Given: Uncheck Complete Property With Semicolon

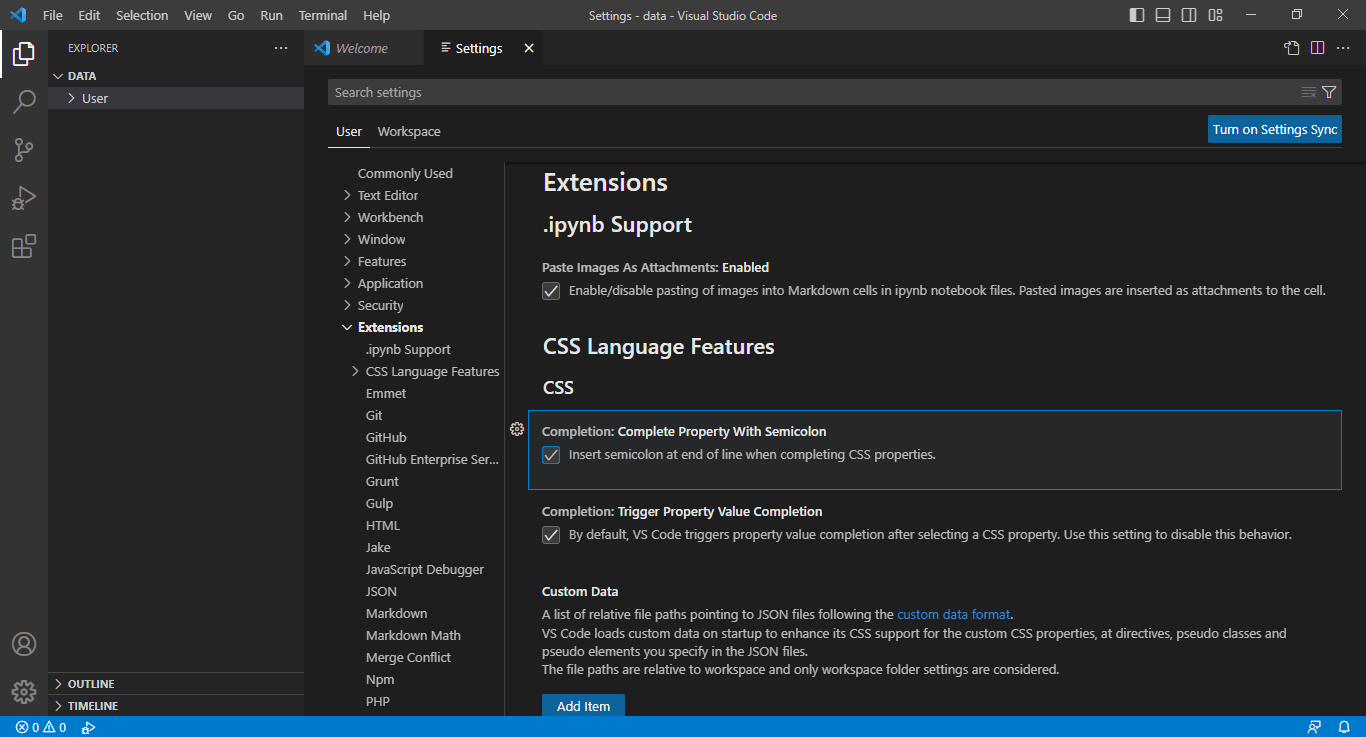Looking at the screenshot, I should pyautogui.click(x=551, y=455).
